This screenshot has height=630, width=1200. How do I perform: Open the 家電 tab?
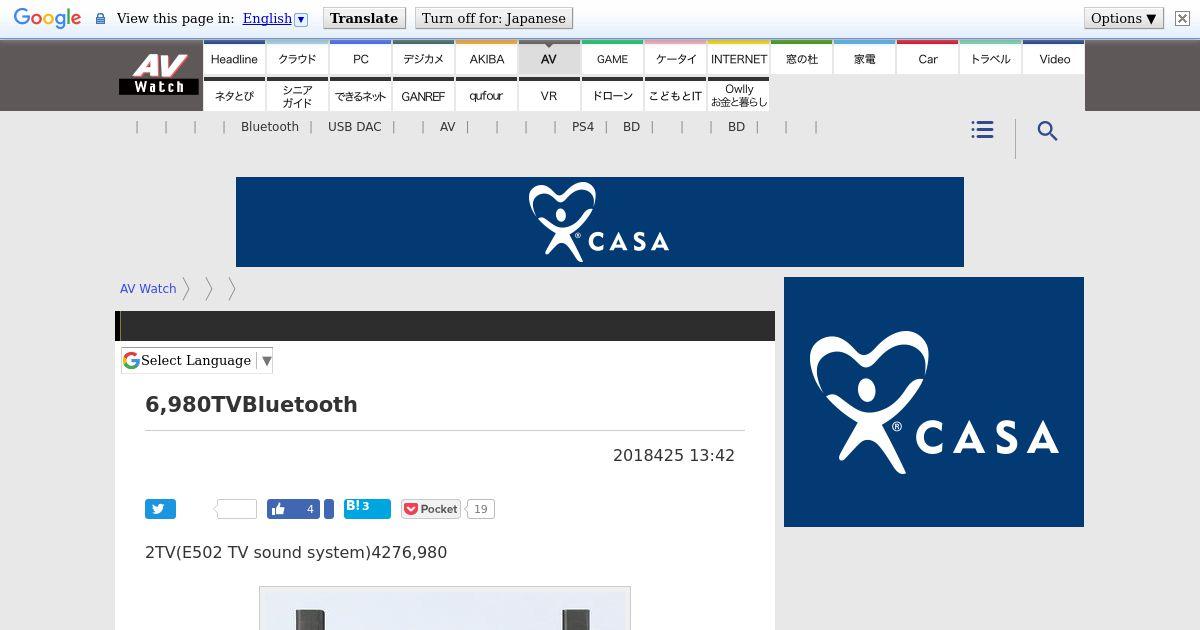pyautogui.click(x=865, y=59)
